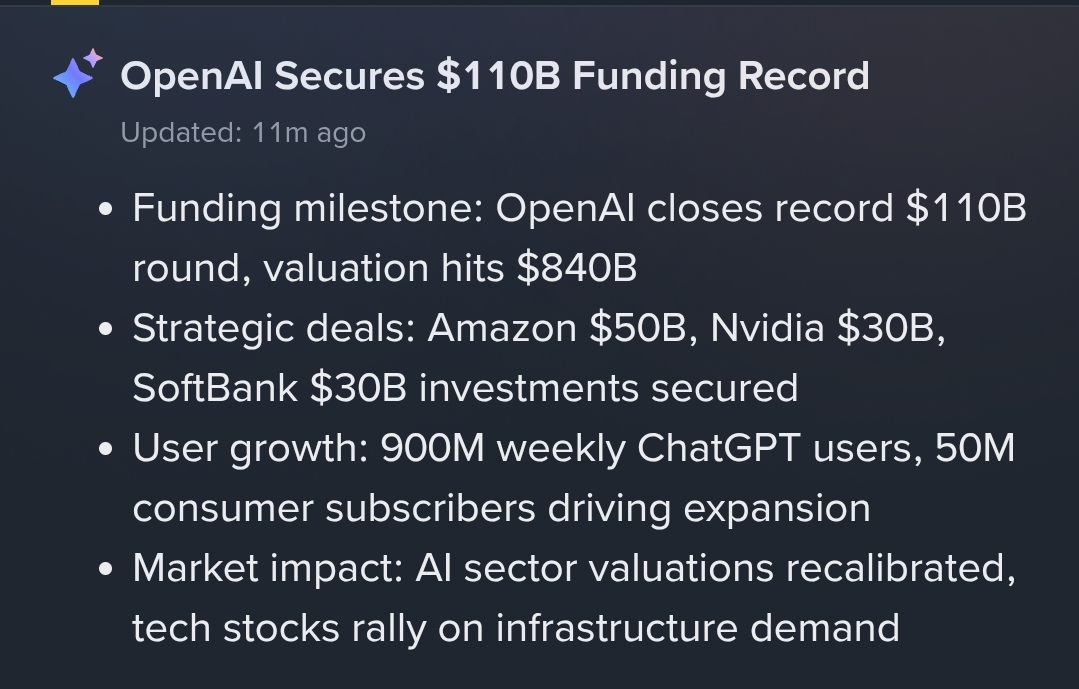This screenshot has width=1079, height=689.
Task: Select the User growth label text
Action: [250, 449]
